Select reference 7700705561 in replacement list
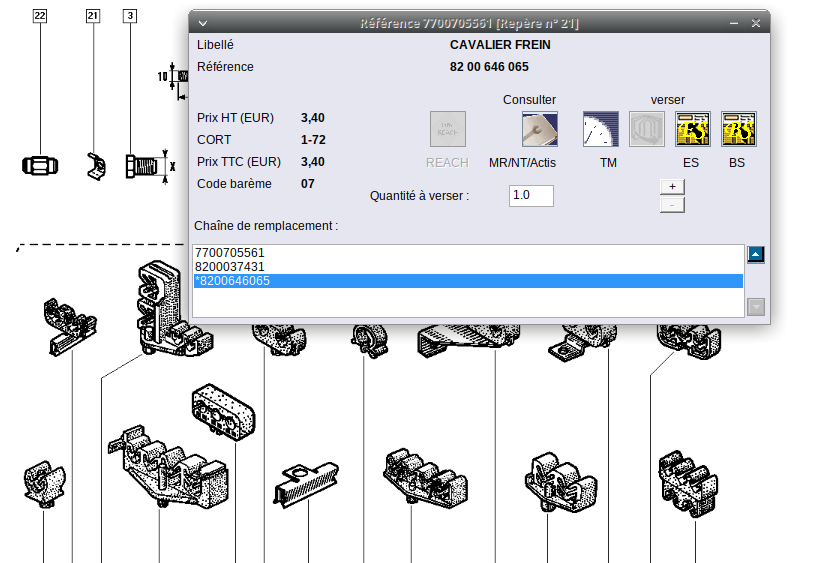Viewport: 831px width, 563px height. 230,253
